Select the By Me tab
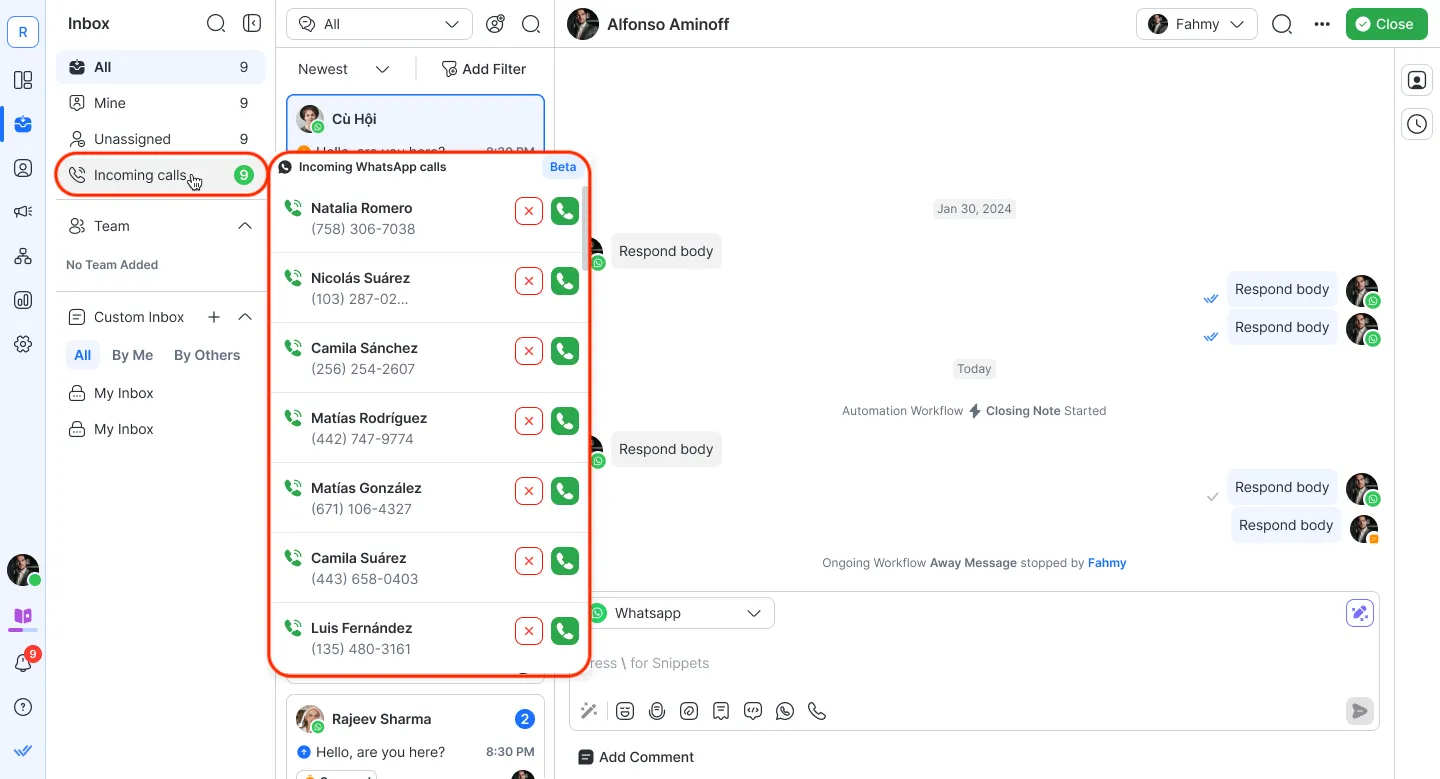 [x=132, y=355]
